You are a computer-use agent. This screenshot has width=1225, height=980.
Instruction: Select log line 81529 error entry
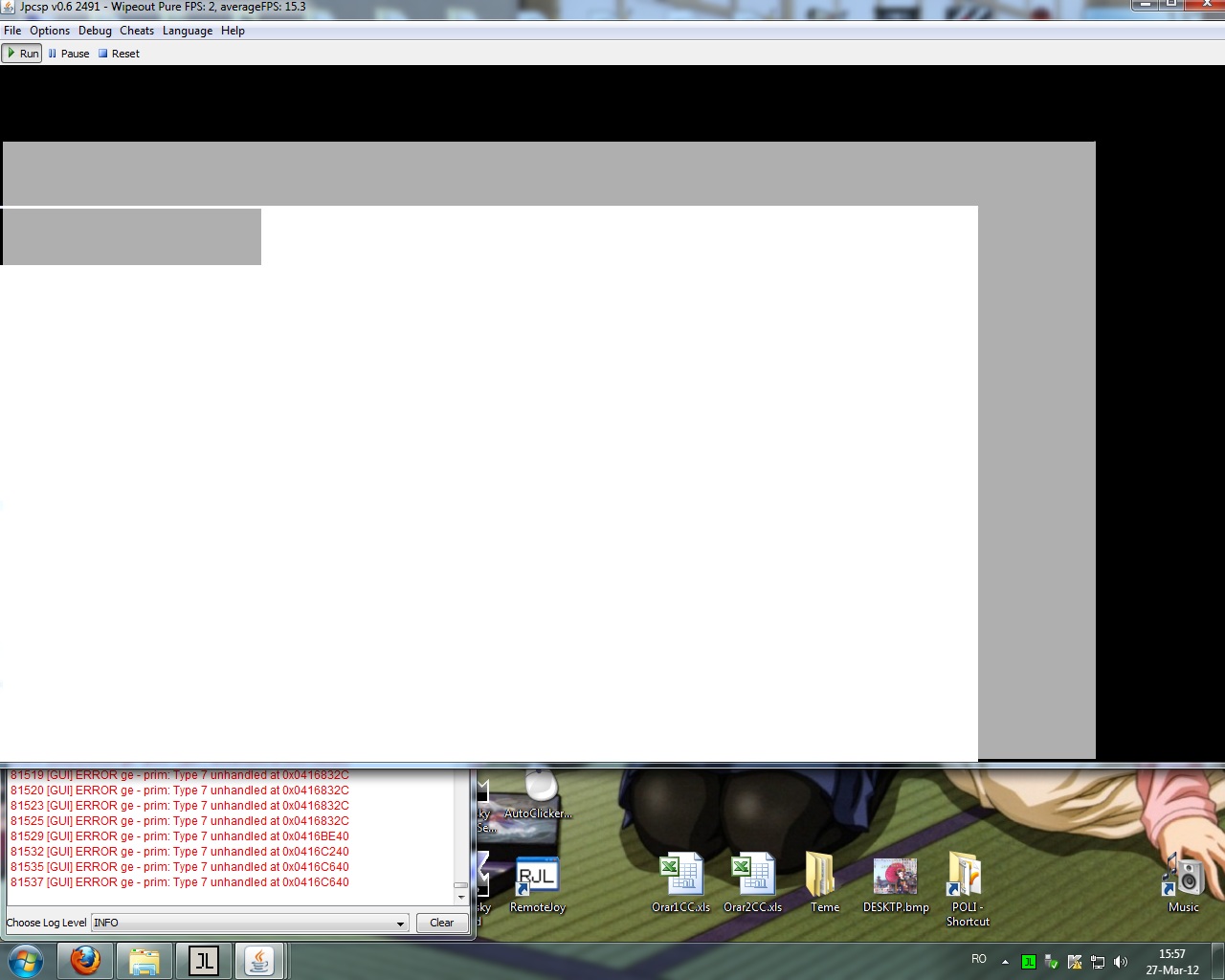(x=180, y=836)
